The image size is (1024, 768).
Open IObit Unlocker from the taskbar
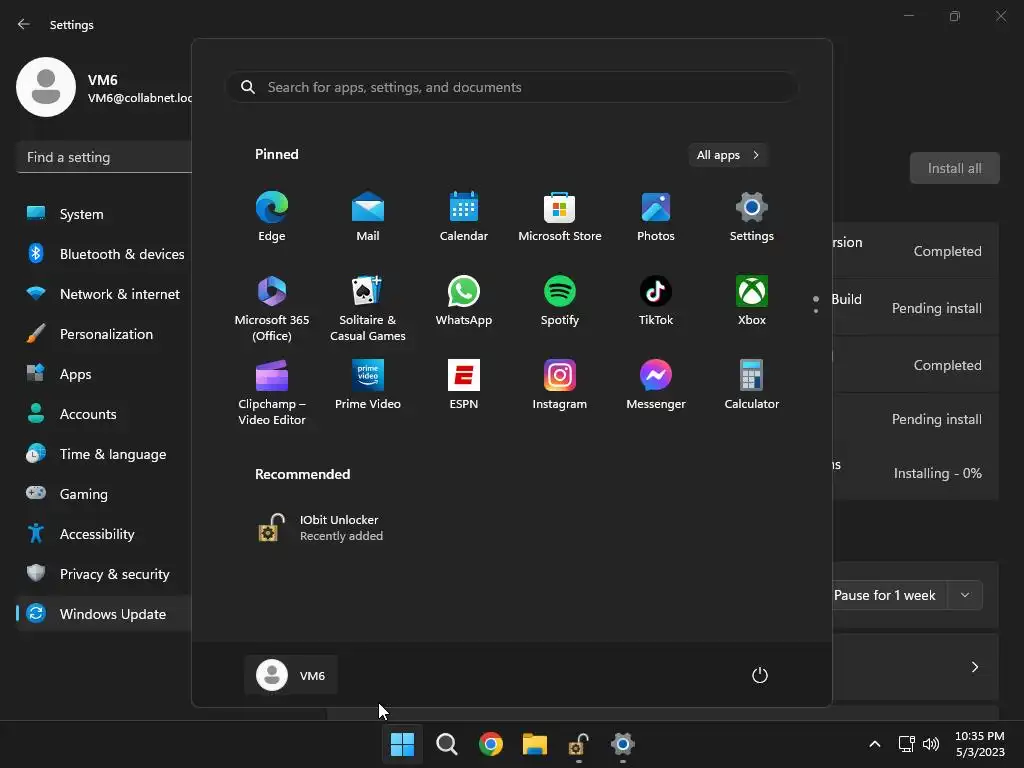[579, 744]
